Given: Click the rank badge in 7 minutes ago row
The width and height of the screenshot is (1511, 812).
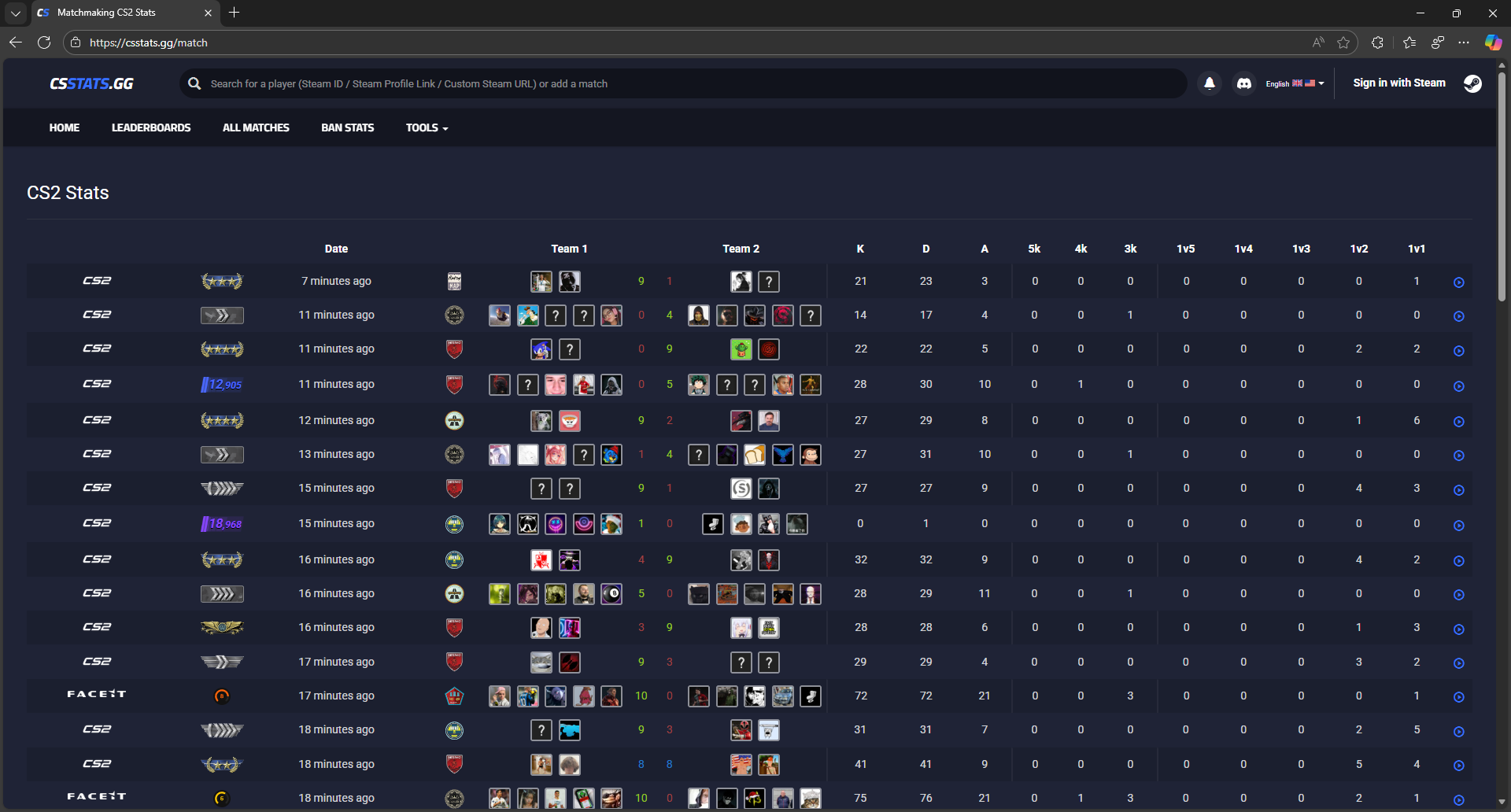Looking at the screenshot, I should [222, 281].
